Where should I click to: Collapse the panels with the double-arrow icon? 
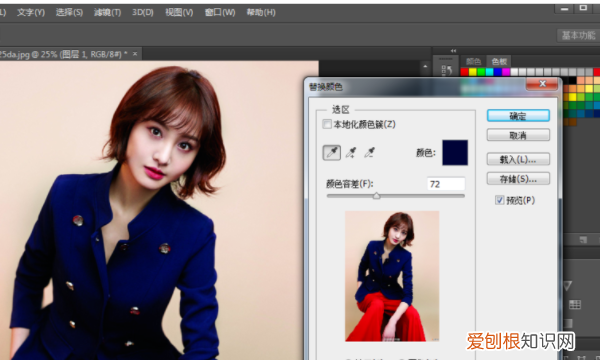pos(453,51)
